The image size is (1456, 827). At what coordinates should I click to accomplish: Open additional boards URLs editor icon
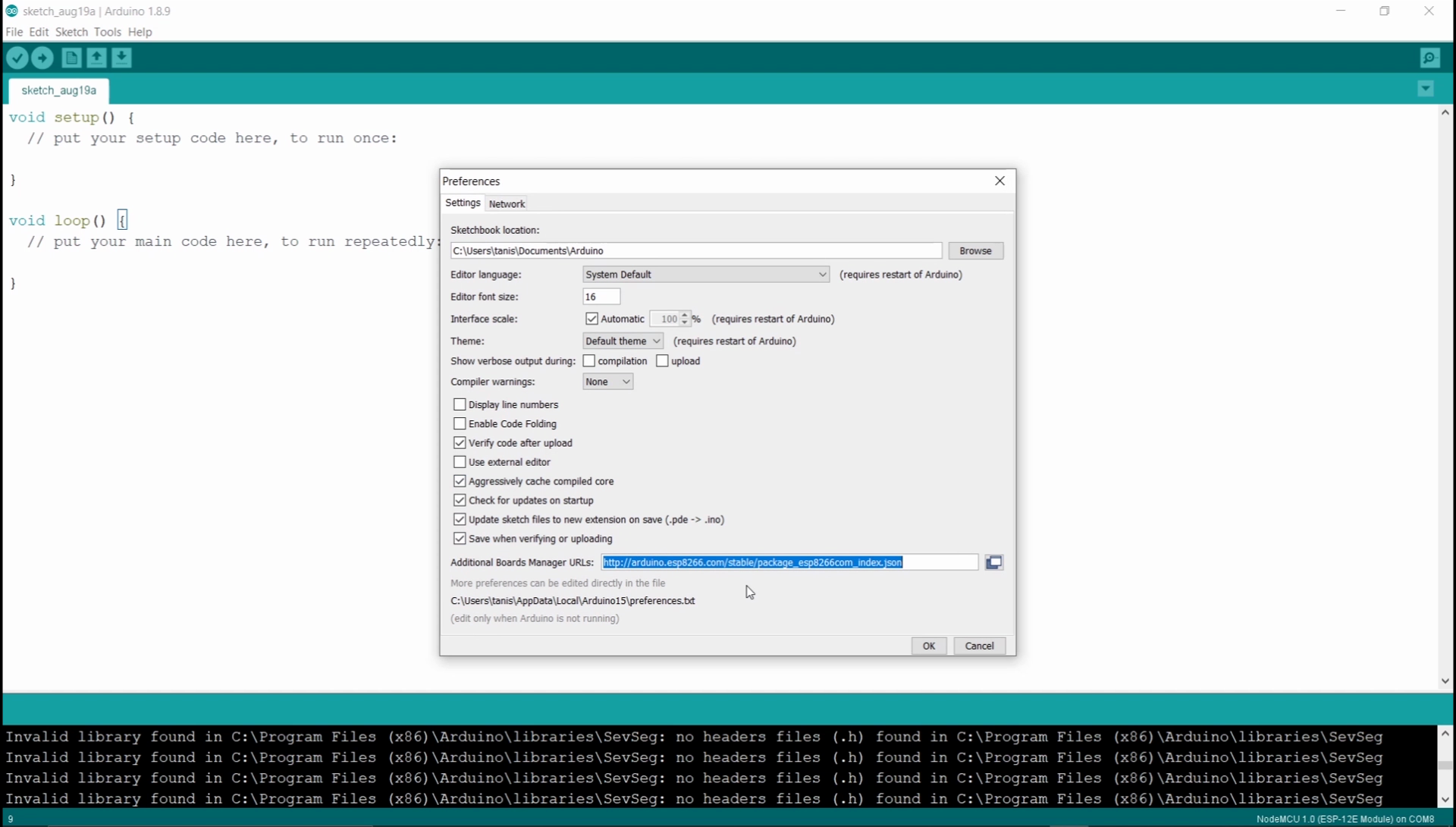pyautogui.click(x=993, y=562)
